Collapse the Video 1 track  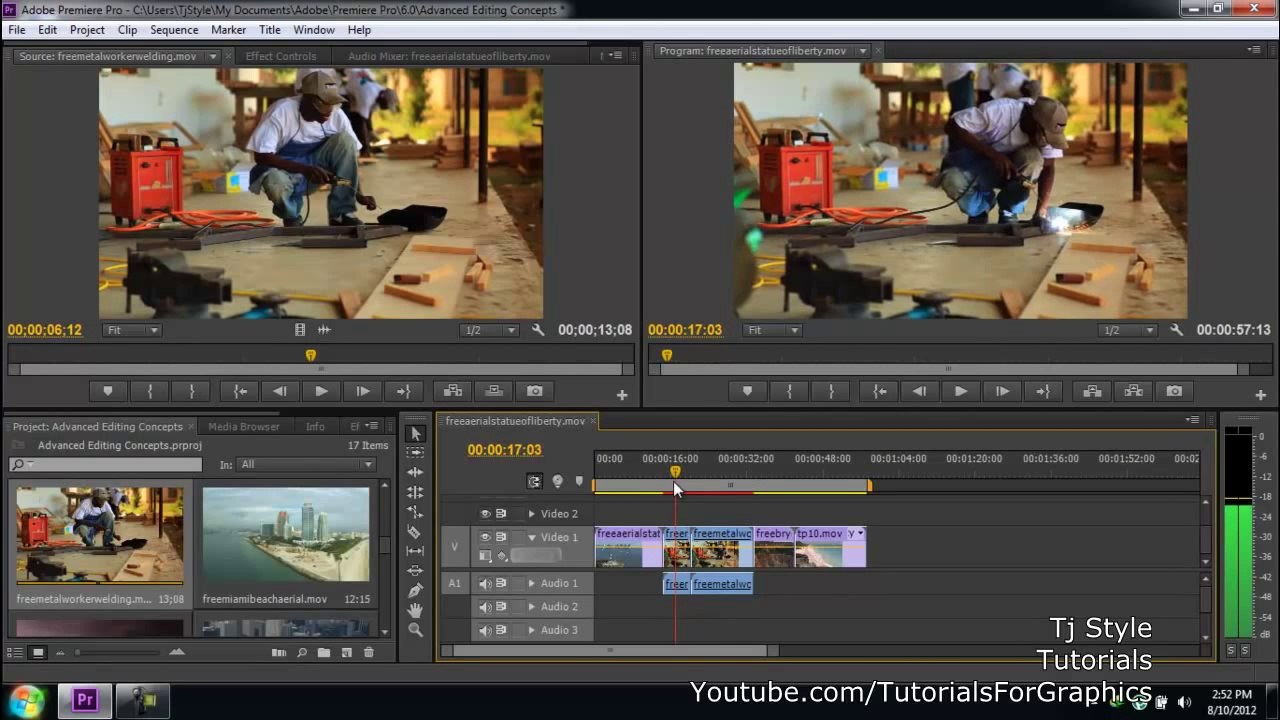[x=532, y=537]
